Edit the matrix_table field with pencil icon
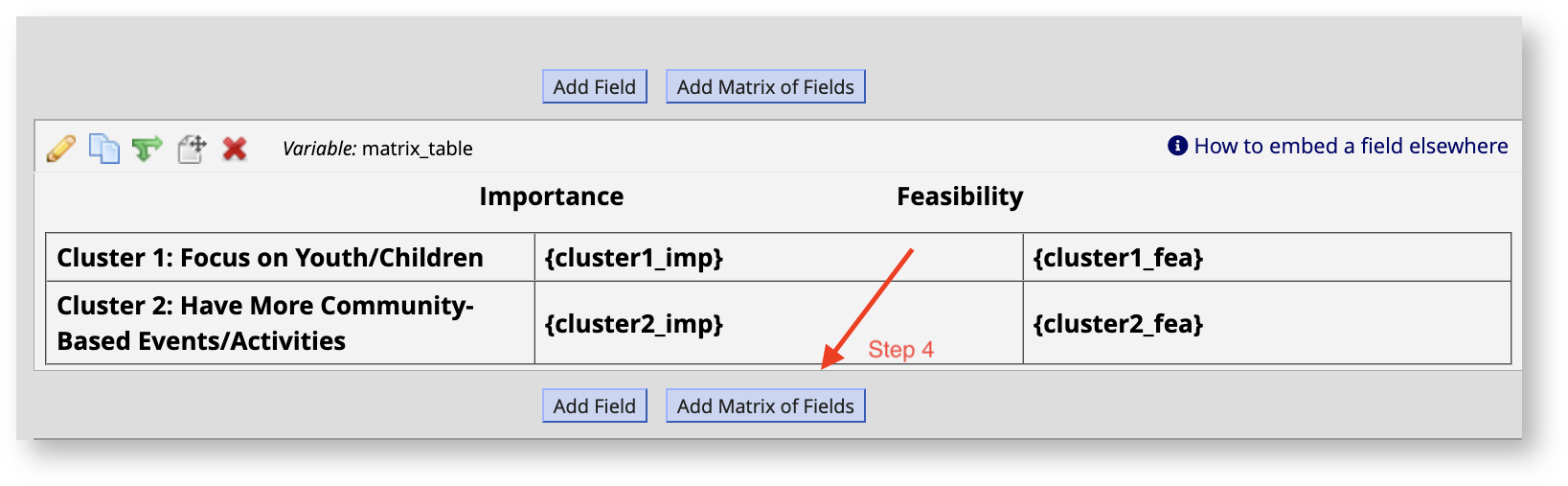Screen dimensions: 1568x486 (x=61, y=149)
